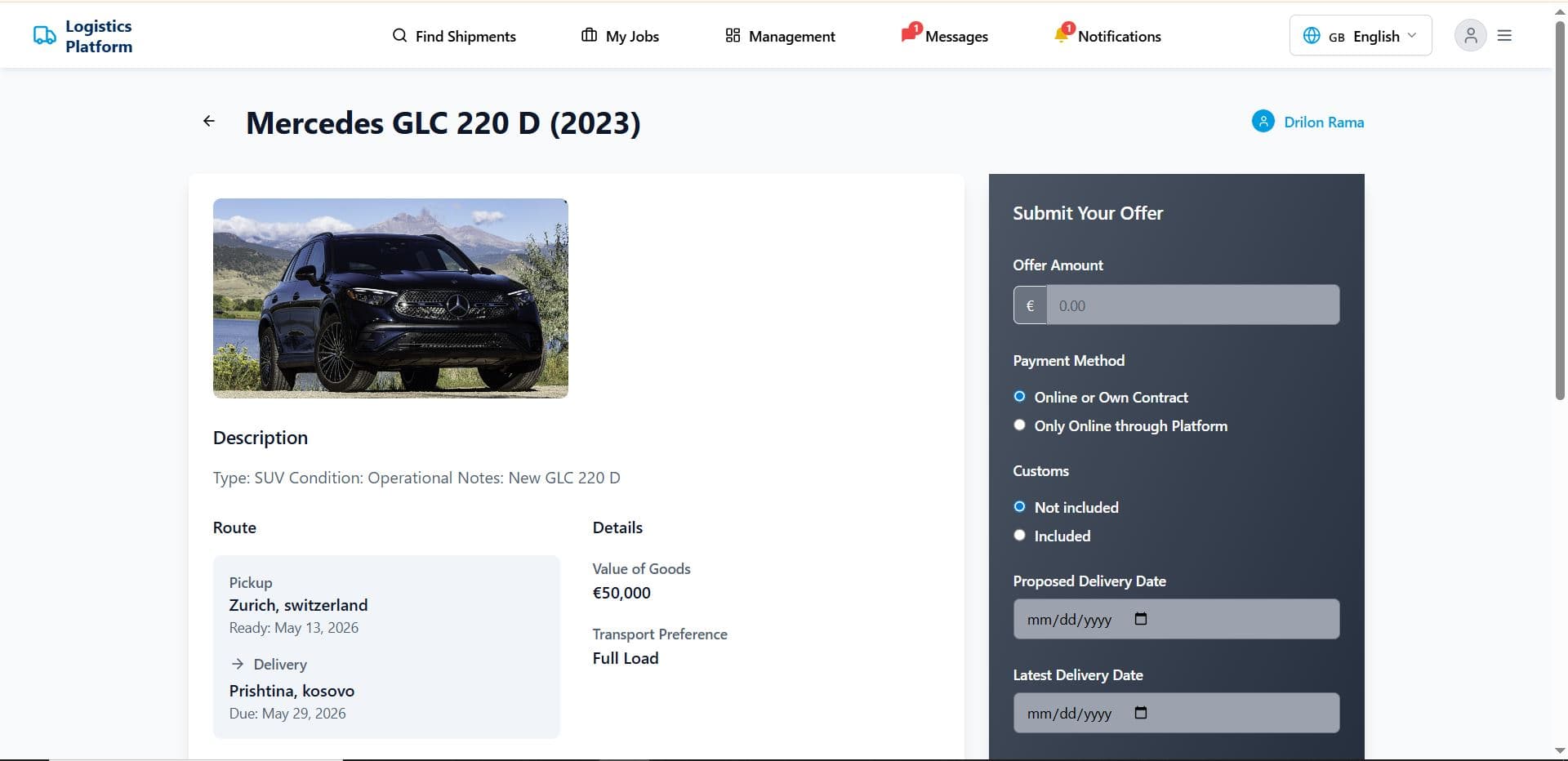Open the Mercedes GLC photo thumbnail
This screenshot has width=1568, height=761.
390,298
